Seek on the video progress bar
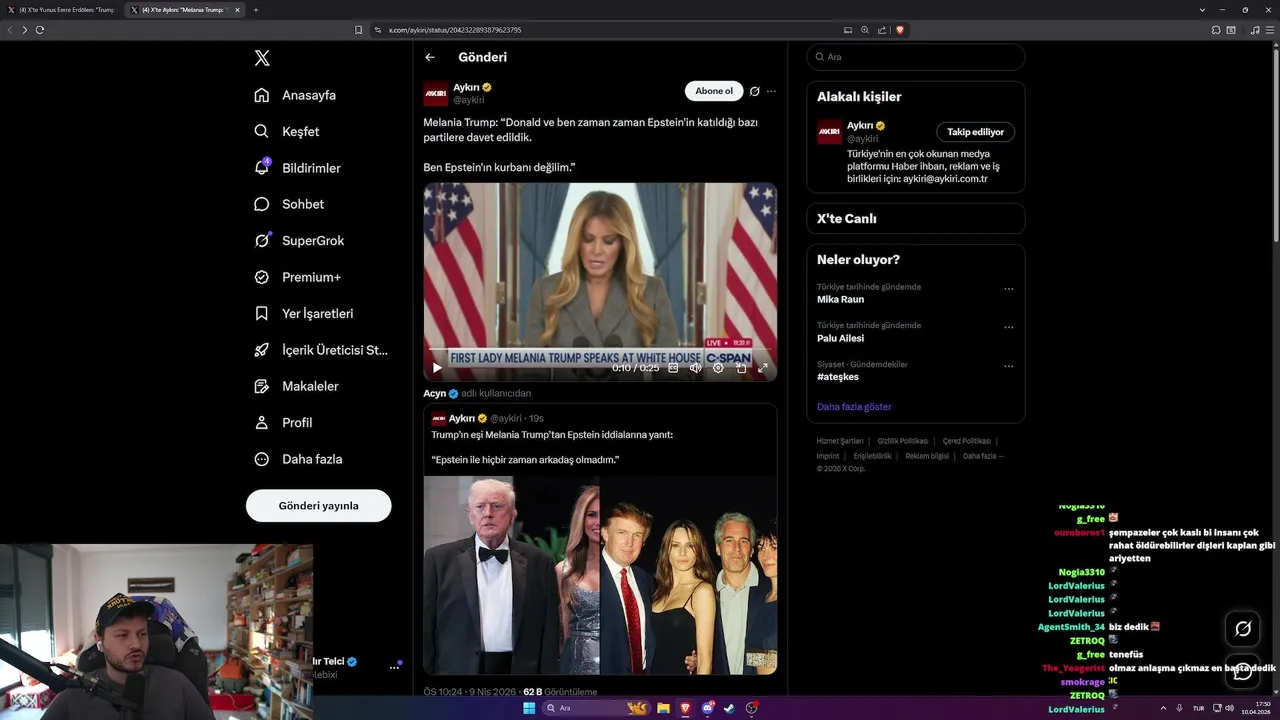The height and width of the screenshot is (720, 1280). (600, 351)
